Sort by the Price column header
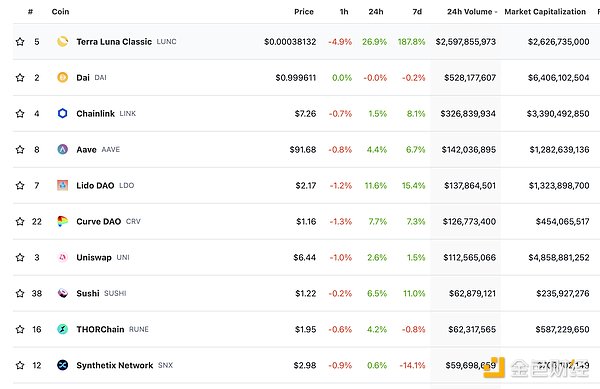This screenshot has width=600, height=389. tap(304, 12)
